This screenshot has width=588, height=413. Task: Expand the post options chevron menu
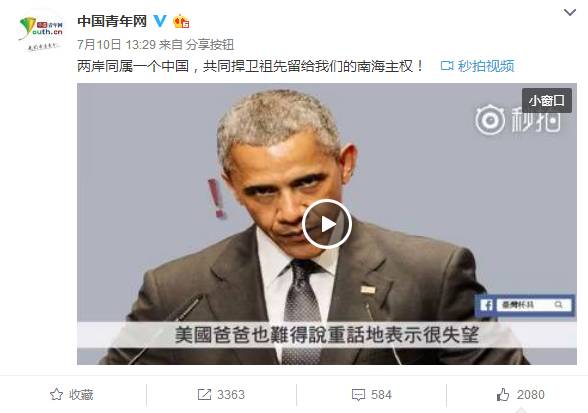click(570, 13)
